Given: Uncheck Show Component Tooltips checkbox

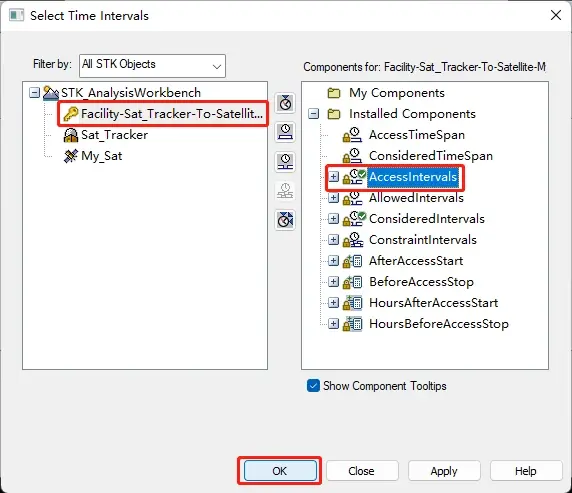Looking at the screenshot, I should pos(313,386).
